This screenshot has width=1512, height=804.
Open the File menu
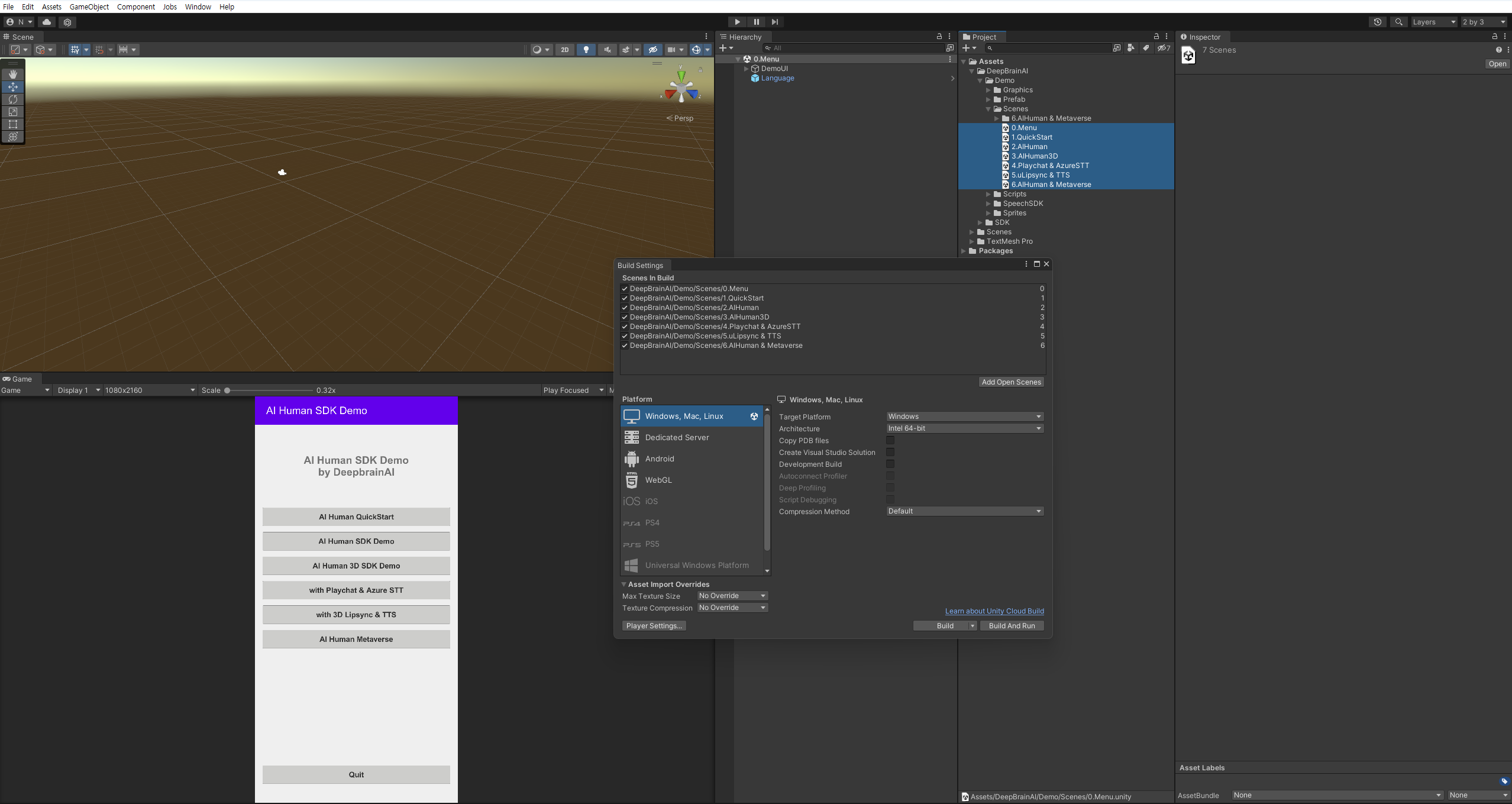pyautogui.click(x=8, y=7)
